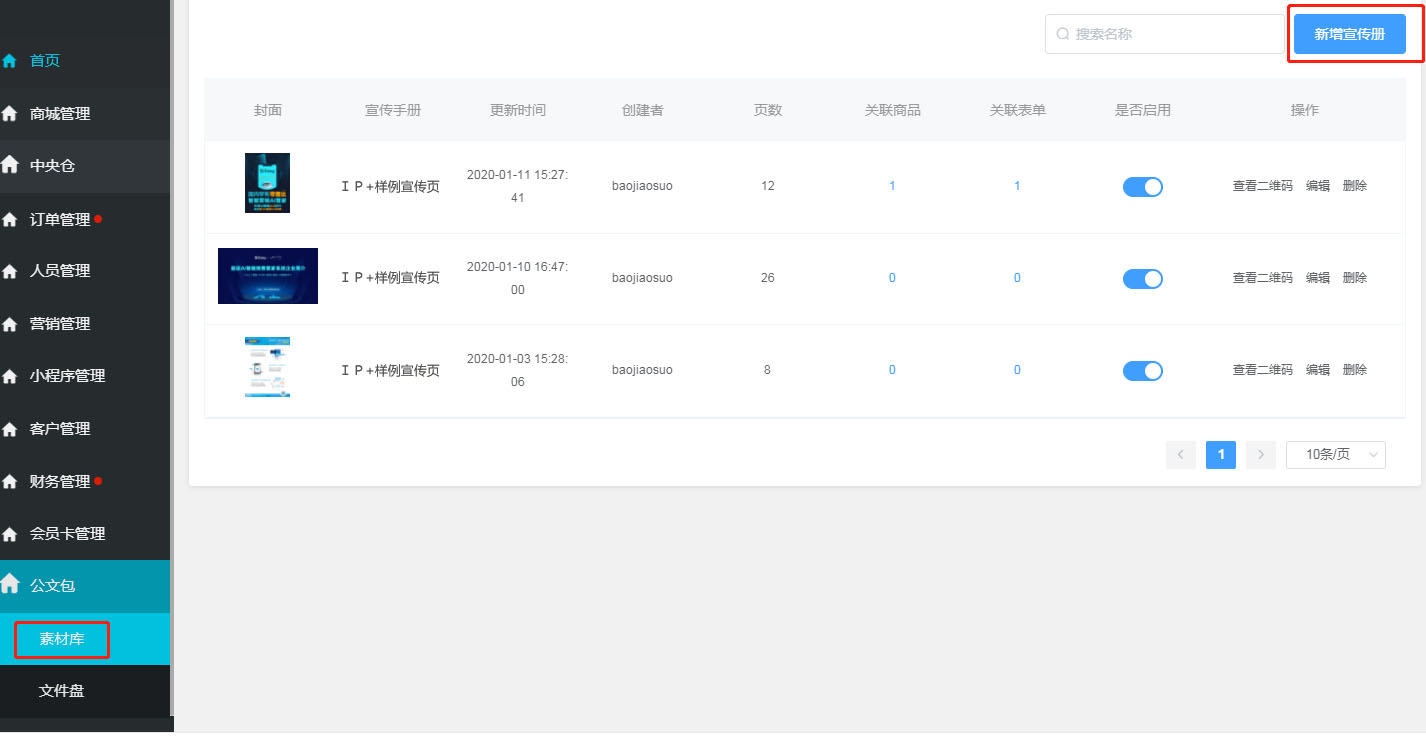Open the 26-page brochure's cover thumbnail
This screenshot has width=1426, height=736.
click(268, 276)
